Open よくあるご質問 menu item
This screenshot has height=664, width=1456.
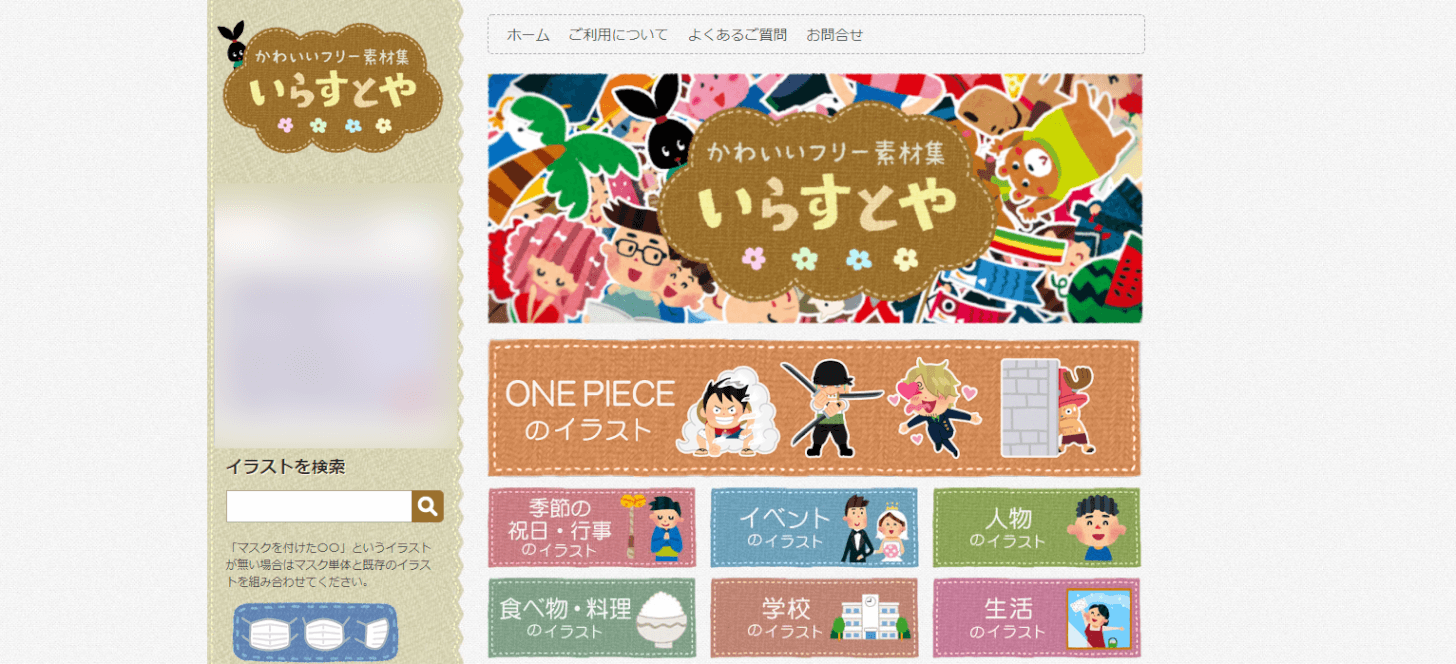[x=737, y=35]
